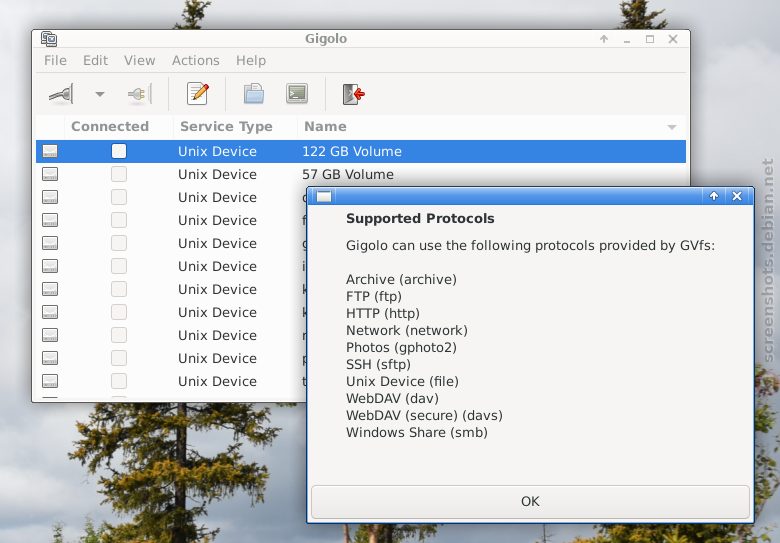Click drive icon of 57 GB Volume row
Screen dimensions: 780x543
50,174
